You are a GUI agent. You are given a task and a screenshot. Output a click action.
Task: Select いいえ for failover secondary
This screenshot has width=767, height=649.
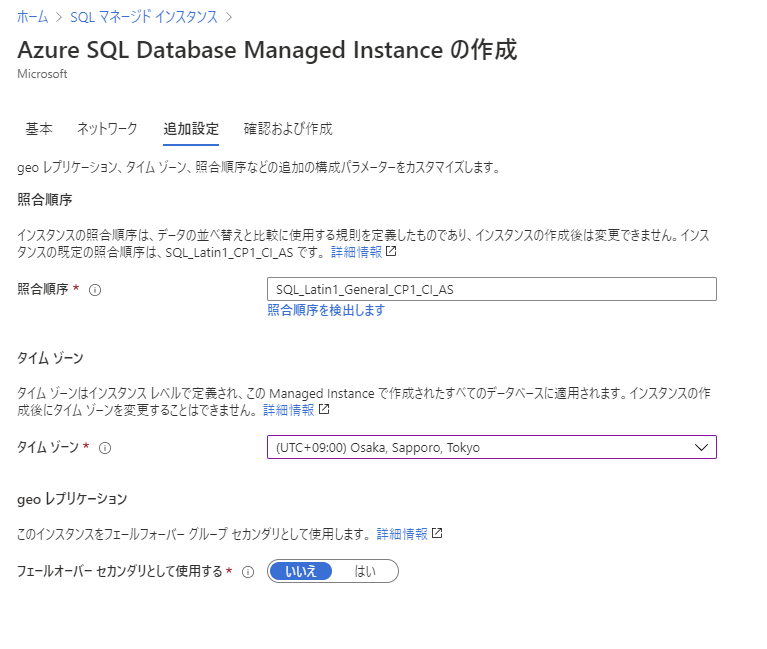click(301, 571)
